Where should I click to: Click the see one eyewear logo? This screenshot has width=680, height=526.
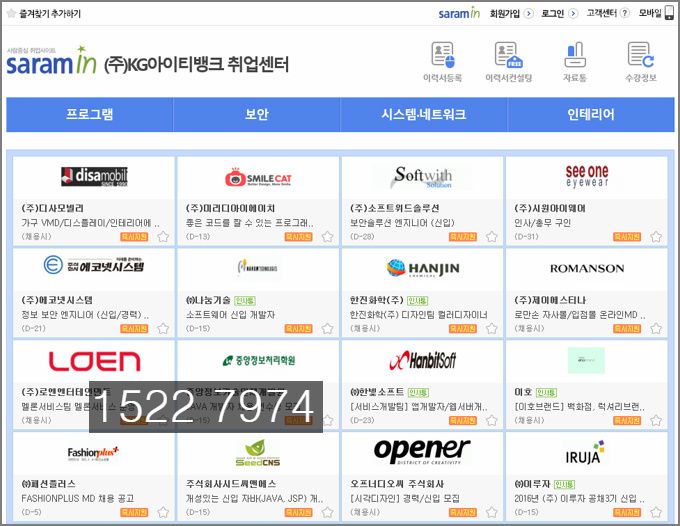[x=587, y=176]
